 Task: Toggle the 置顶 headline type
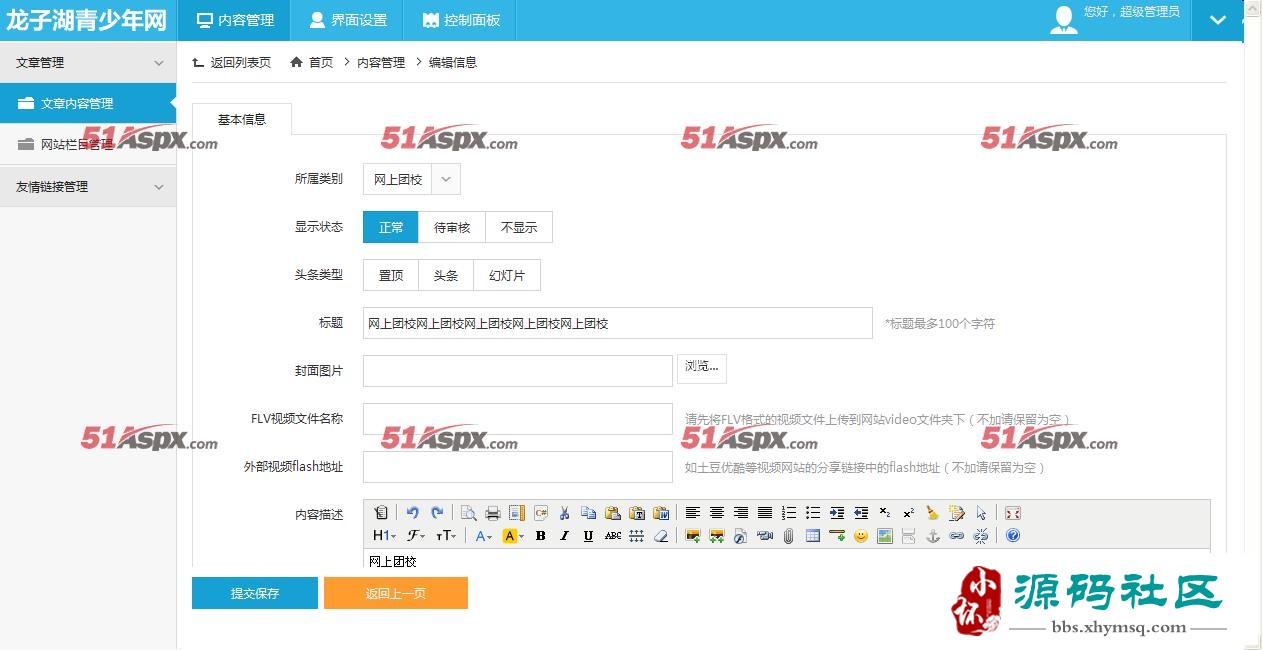pyautogui.click(x=391, y=275)
